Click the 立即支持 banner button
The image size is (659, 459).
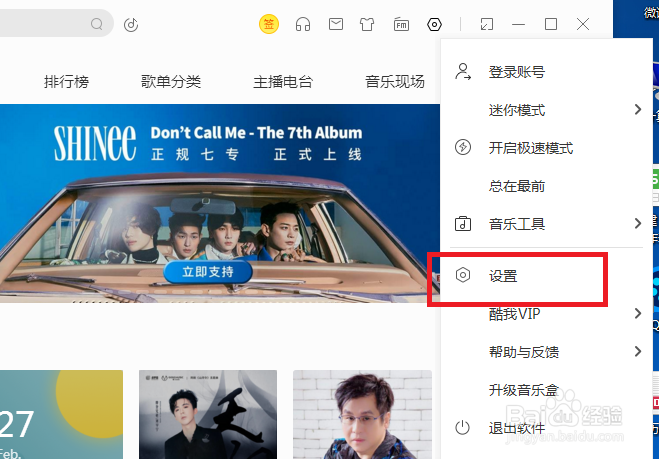tap(208, 272)
